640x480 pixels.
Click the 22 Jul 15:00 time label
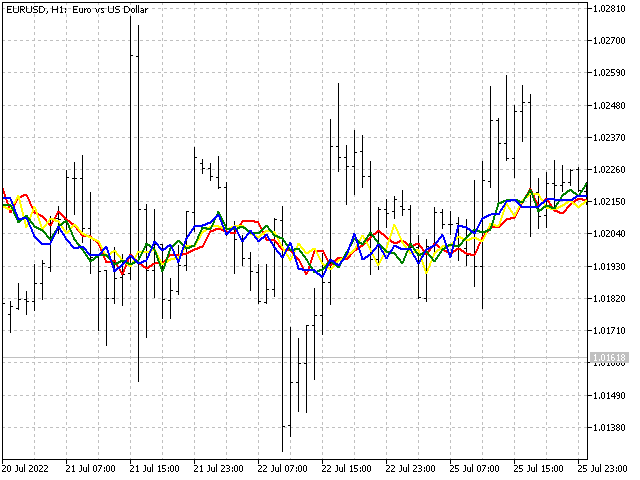point(347,469)
